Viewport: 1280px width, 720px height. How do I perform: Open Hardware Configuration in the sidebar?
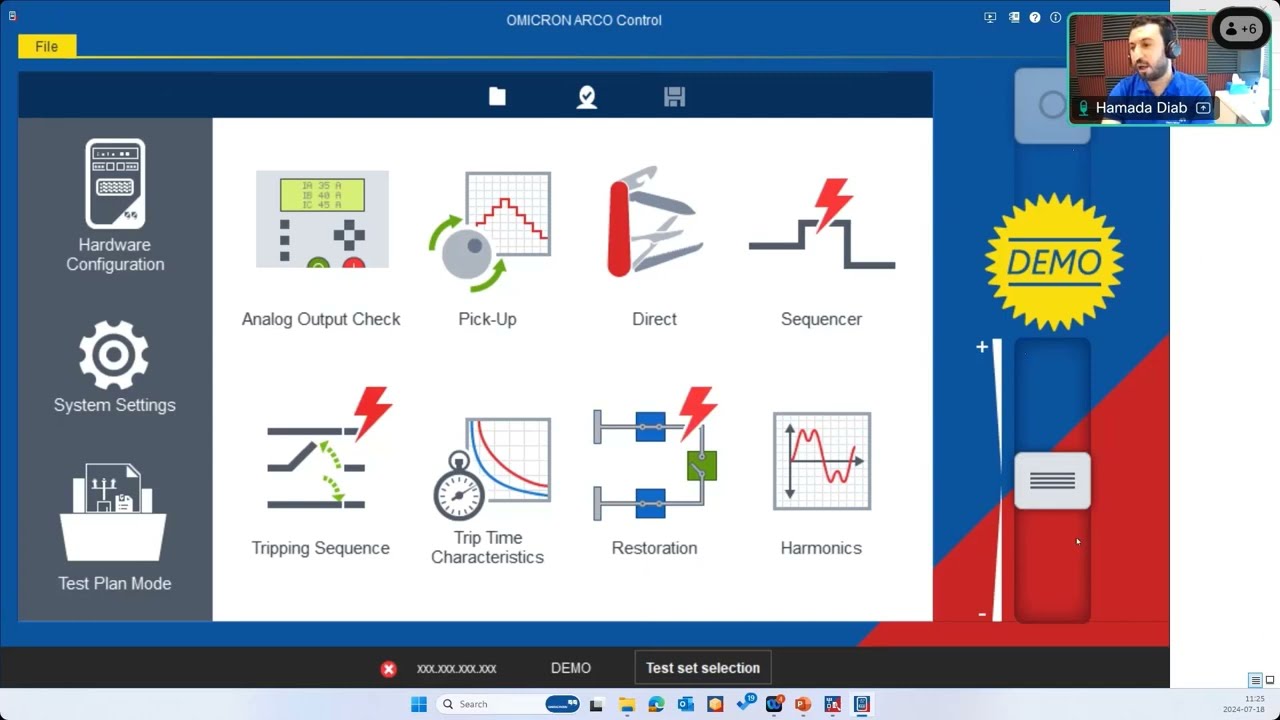coord(115,206)
